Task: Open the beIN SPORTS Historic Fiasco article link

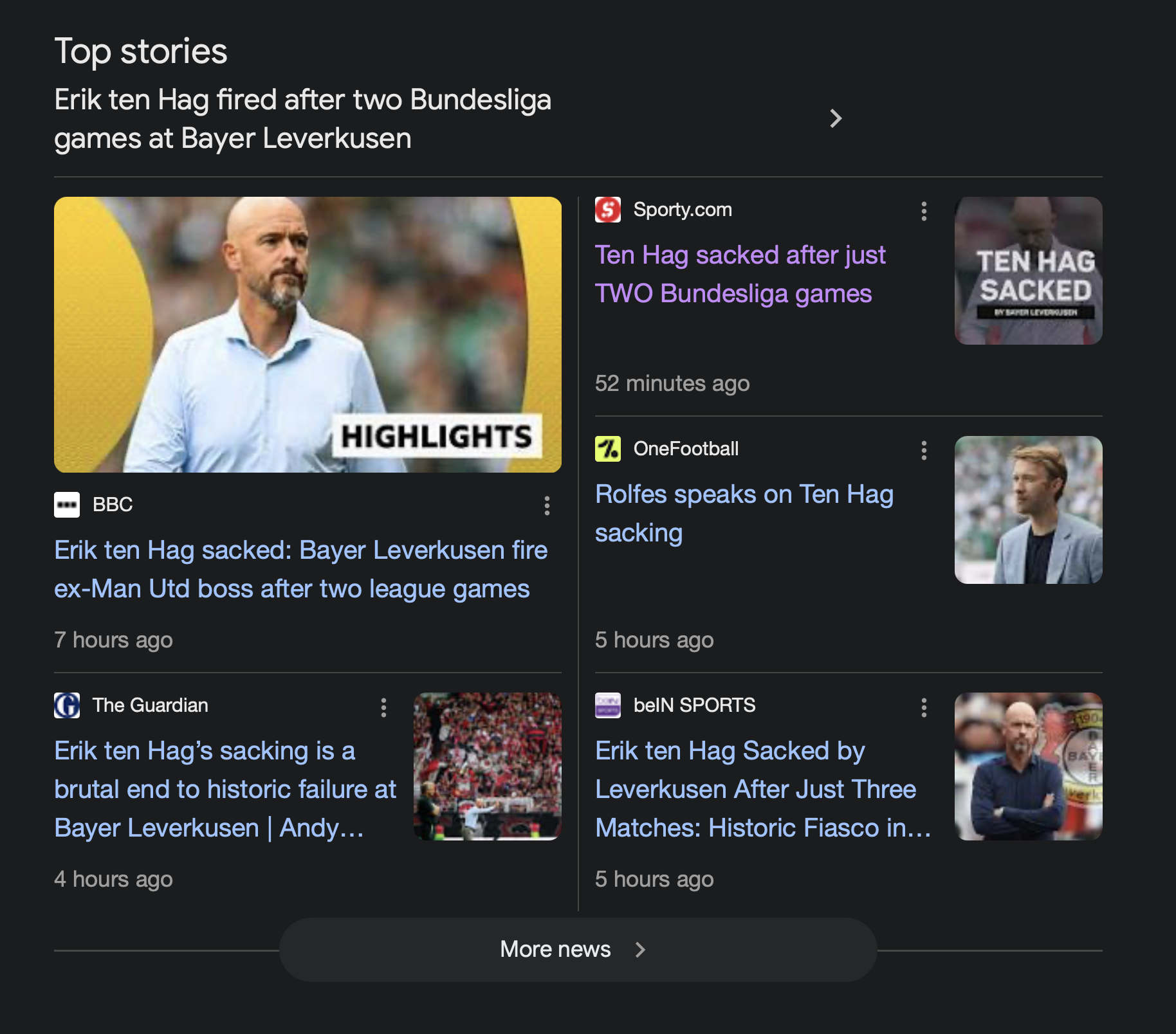Action: tap(763, 789)
